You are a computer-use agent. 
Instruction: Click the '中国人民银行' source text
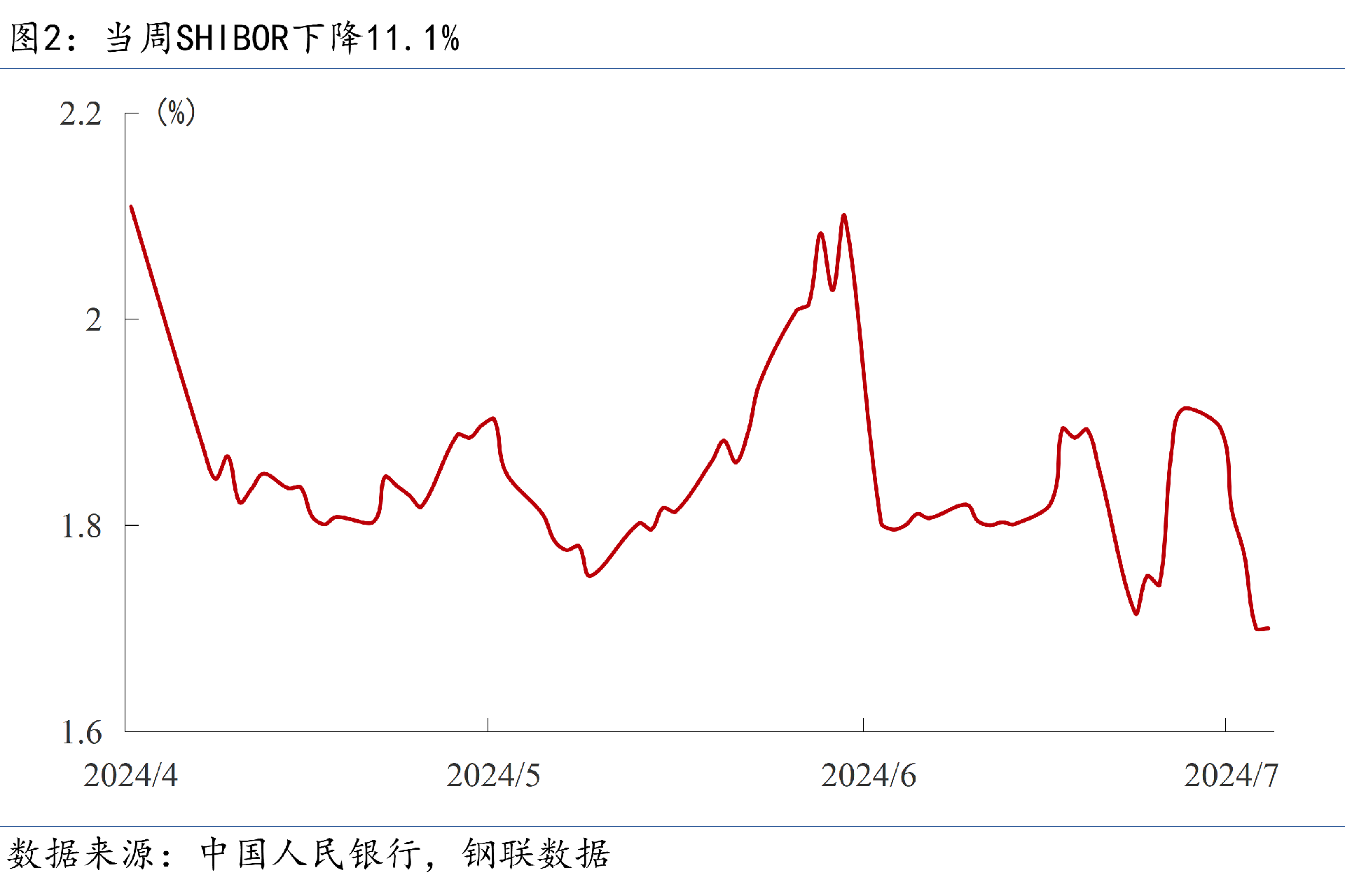click(x=311, y=854)
